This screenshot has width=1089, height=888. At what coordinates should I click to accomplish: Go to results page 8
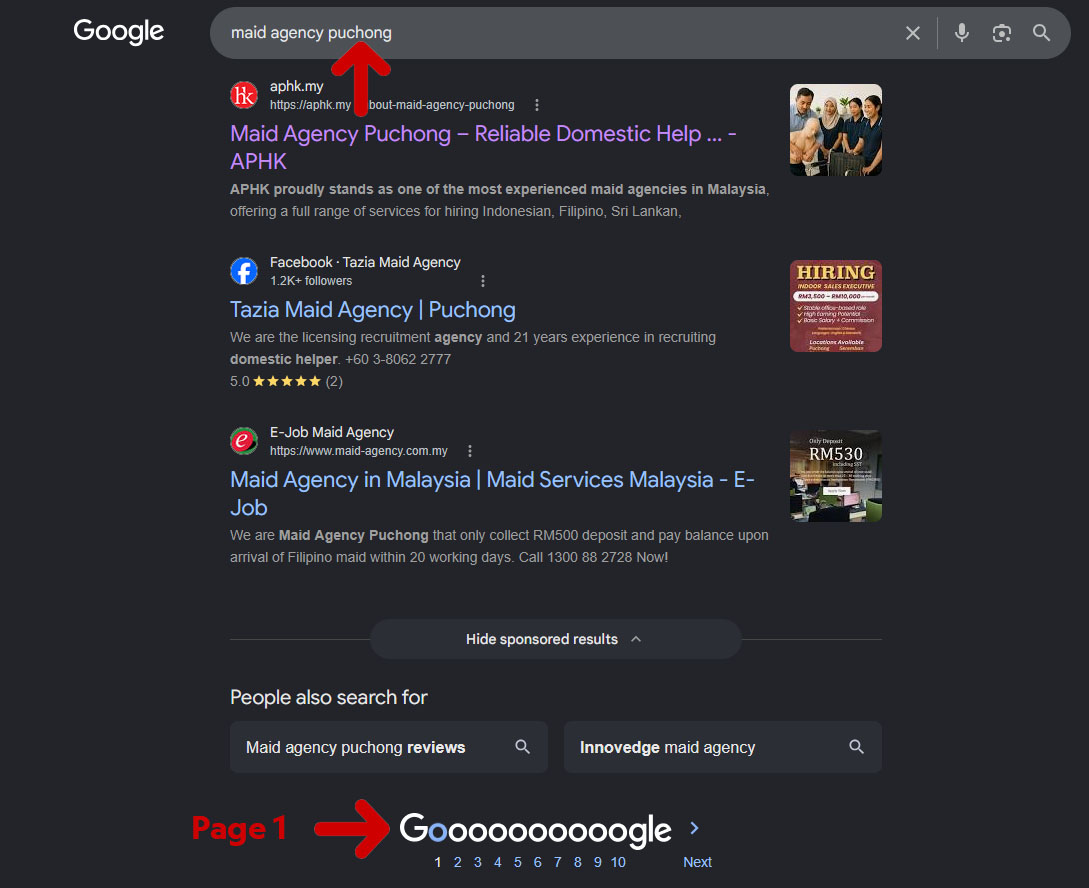pos(578,862)
